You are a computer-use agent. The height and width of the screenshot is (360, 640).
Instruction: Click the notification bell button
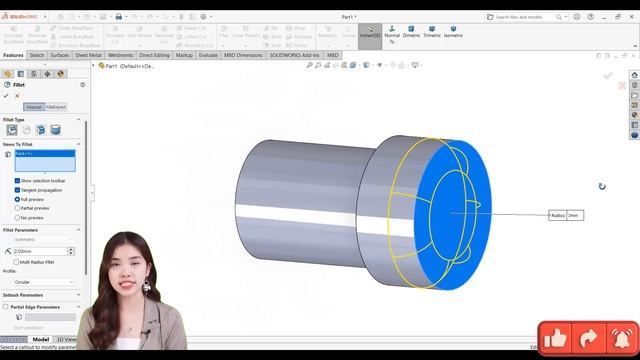click(x=622, y=338)
